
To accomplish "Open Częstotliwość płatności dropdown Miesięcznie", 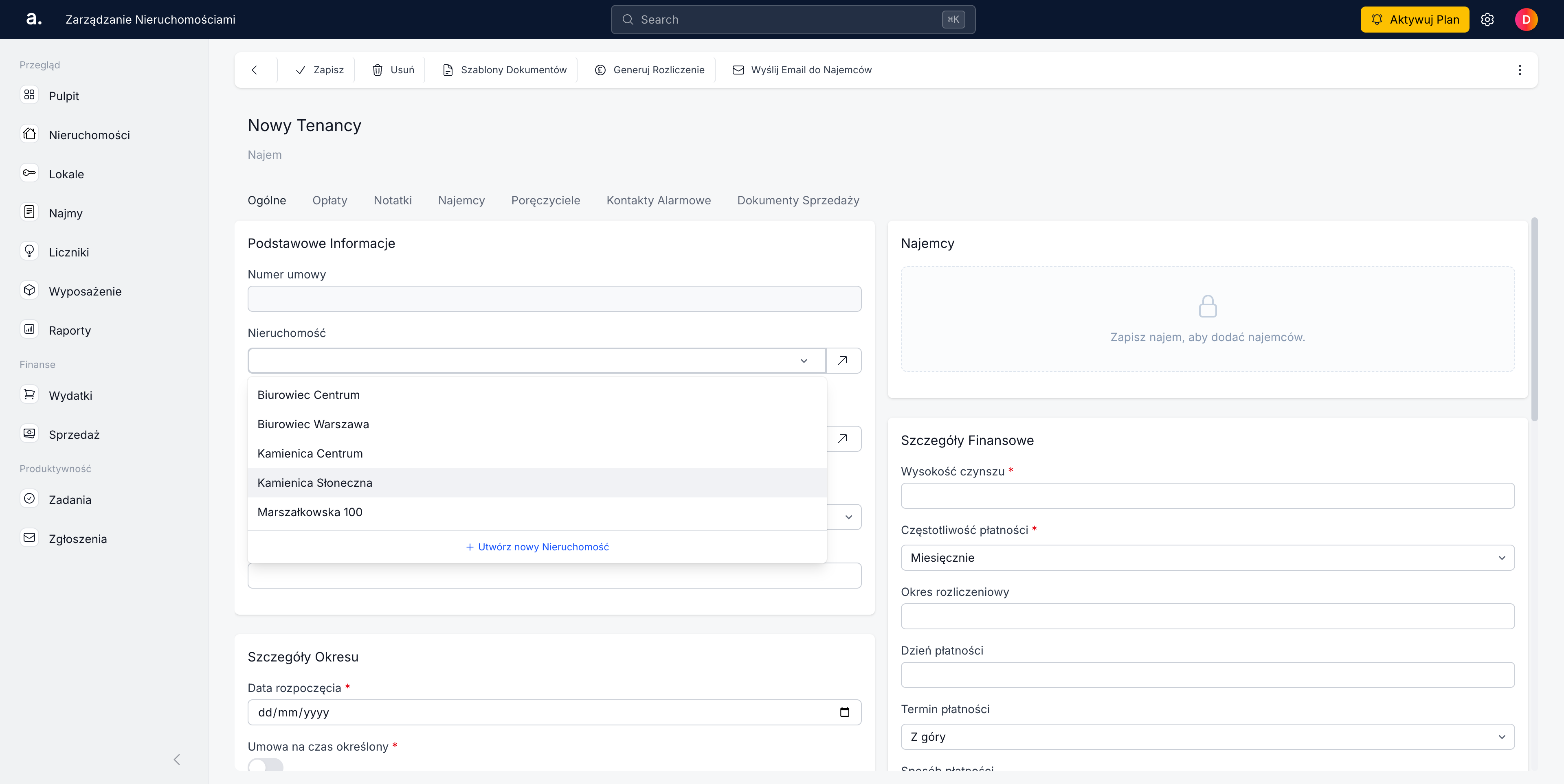I will pyautogui.click(x=1207, y=558).
